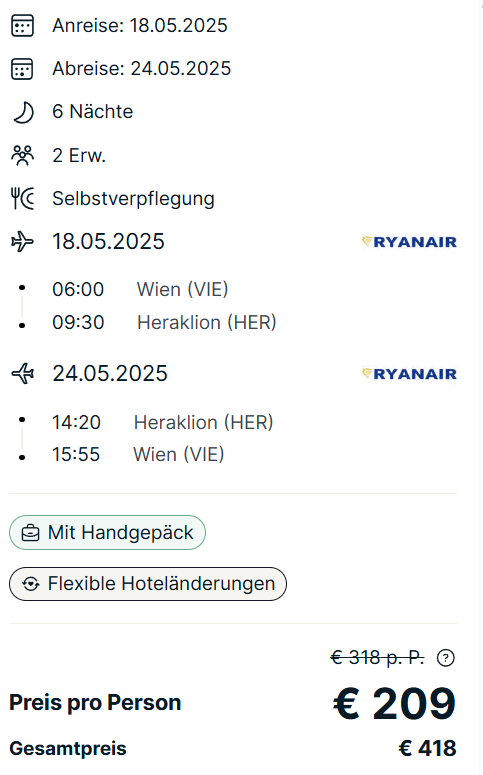Click the suitcase icon in the Handgepäck tag
483x775 pixels.
pyautogui.click(x=30, y=533)
